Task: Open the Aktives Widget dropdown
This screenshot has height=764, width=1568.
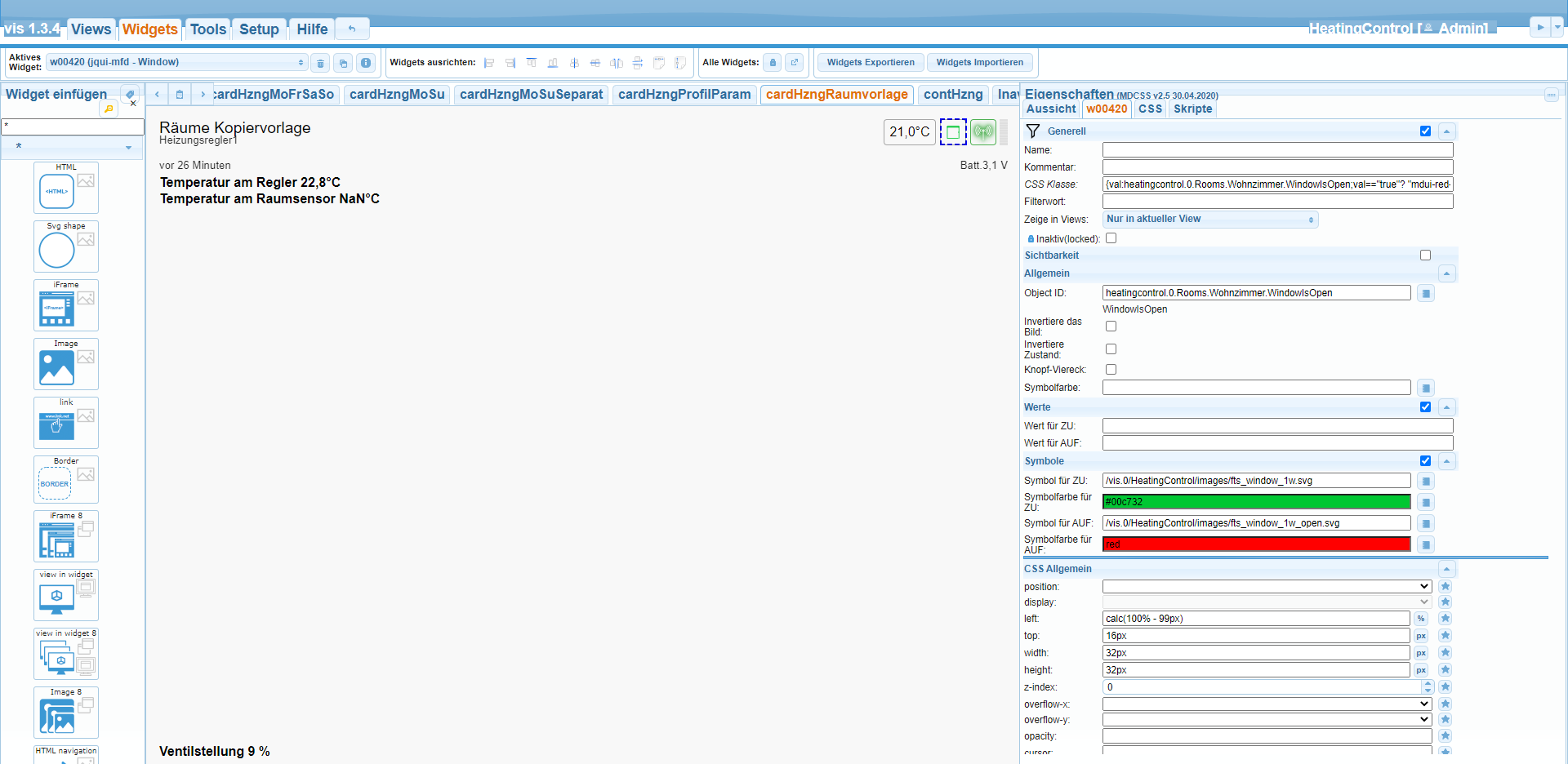Action: click(176, 63)
